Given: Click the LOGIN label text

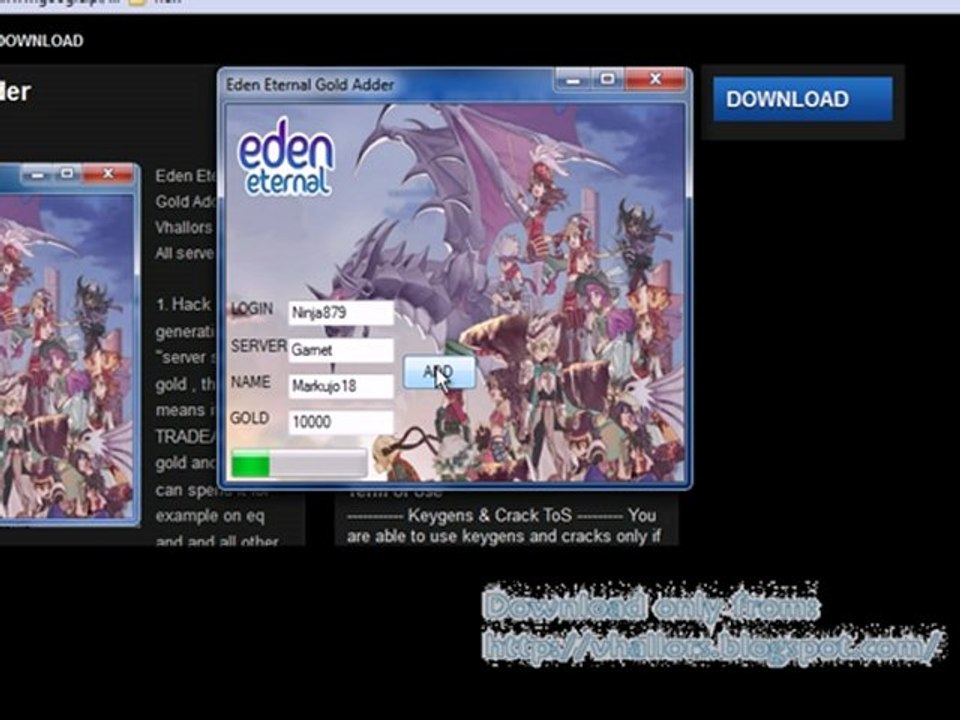Looking at the screenshot, I should pyautogui.click(x=252, y=309).
